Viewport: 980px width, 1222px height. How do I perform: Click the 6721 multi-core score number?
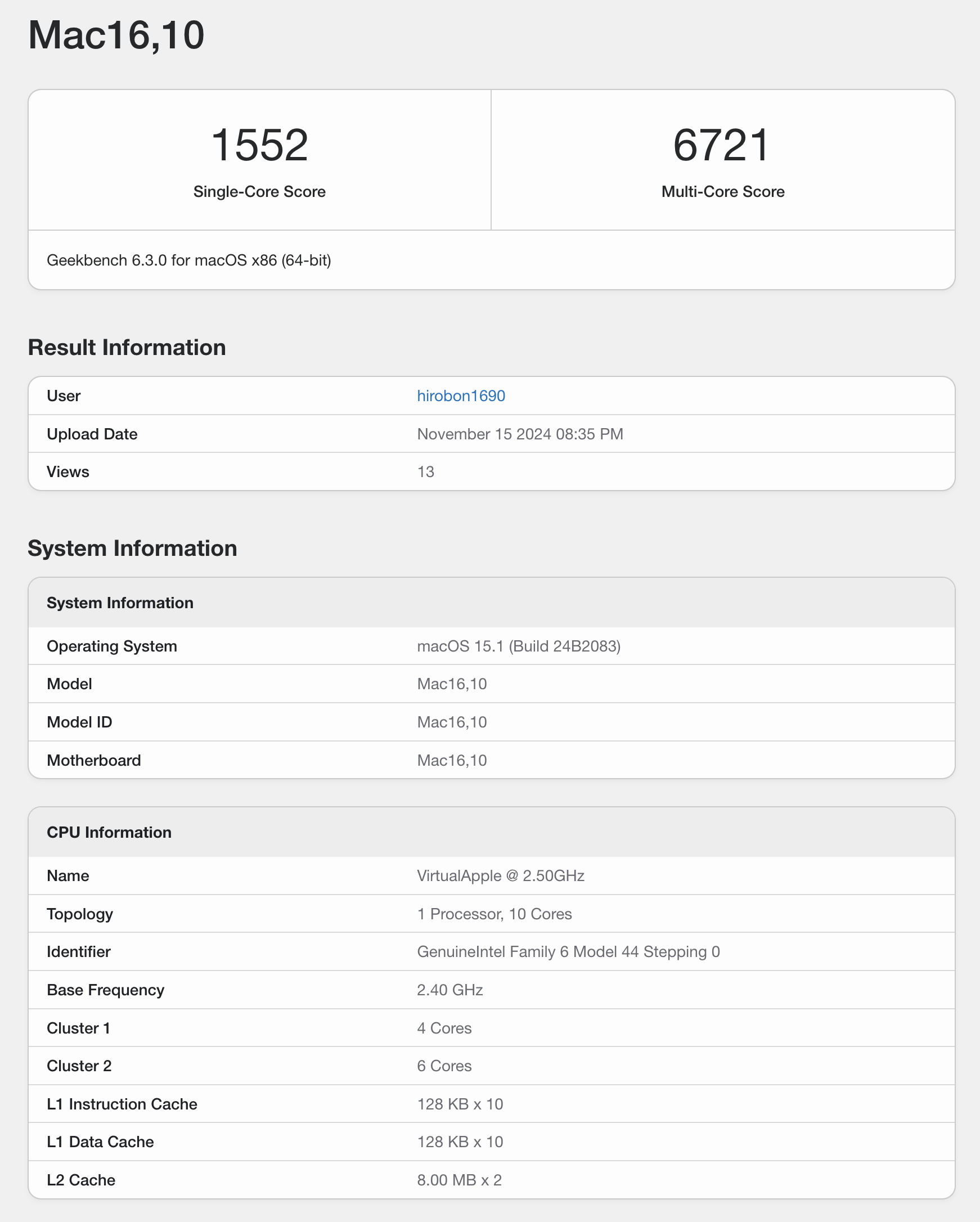pyautogui.click(x=722, y=145)
